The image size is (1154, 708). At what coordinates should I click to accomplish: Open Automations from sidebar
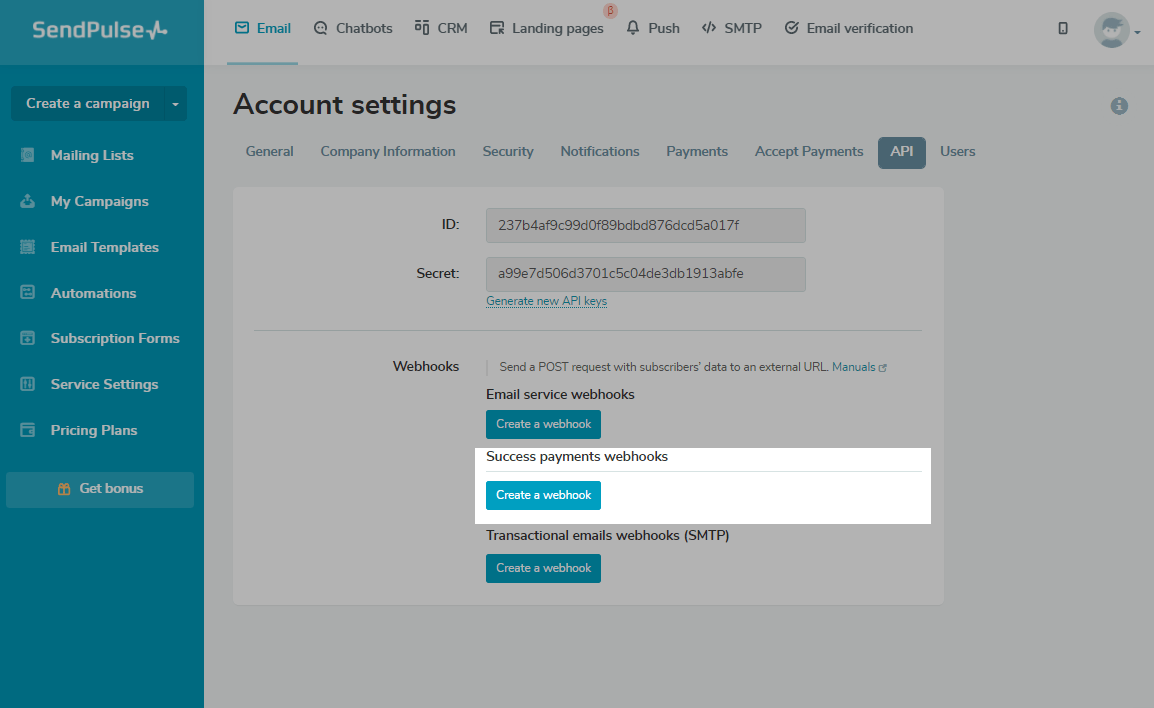(93, 293)
